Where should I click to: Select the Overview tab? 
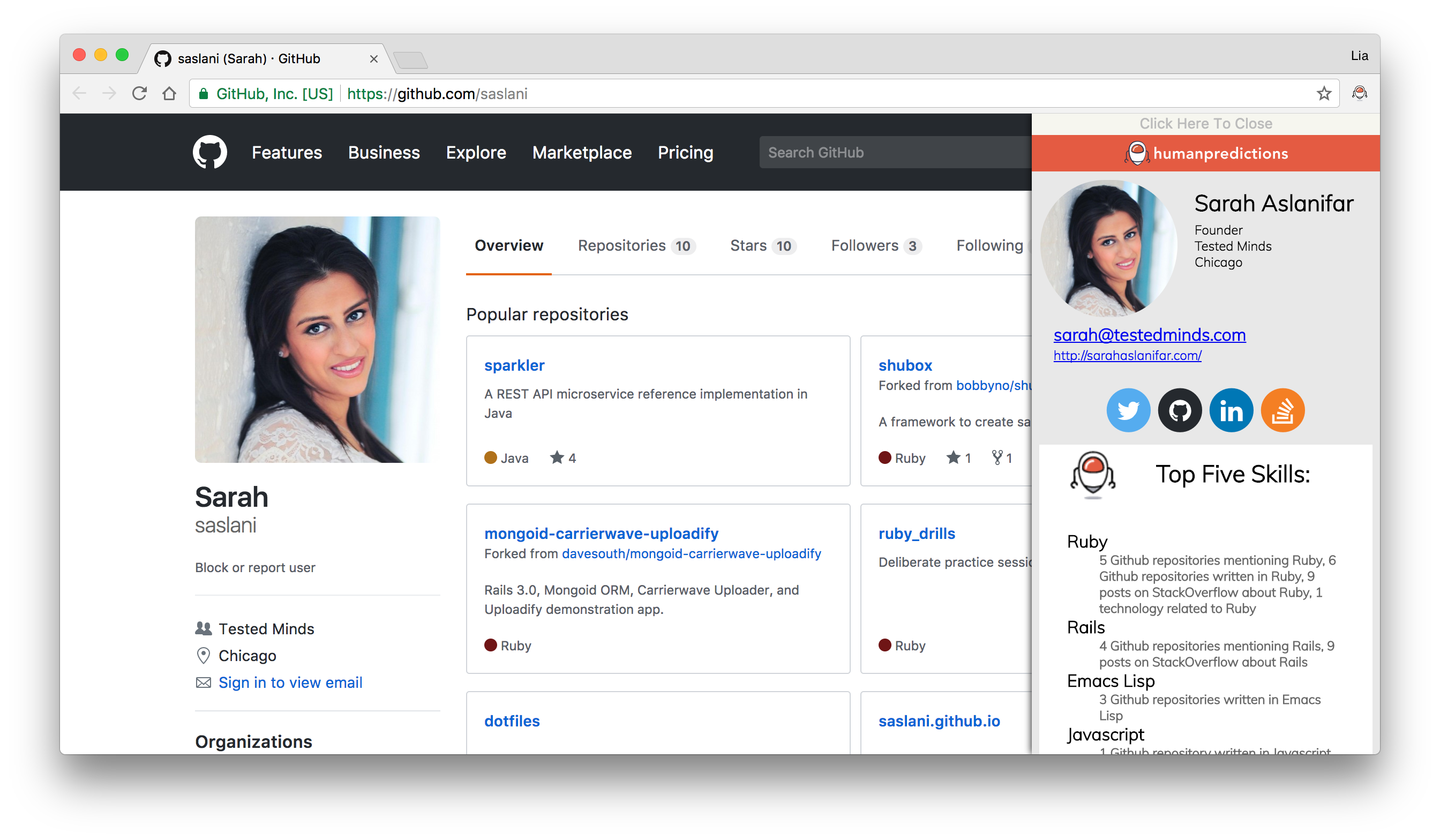(508, 246)
